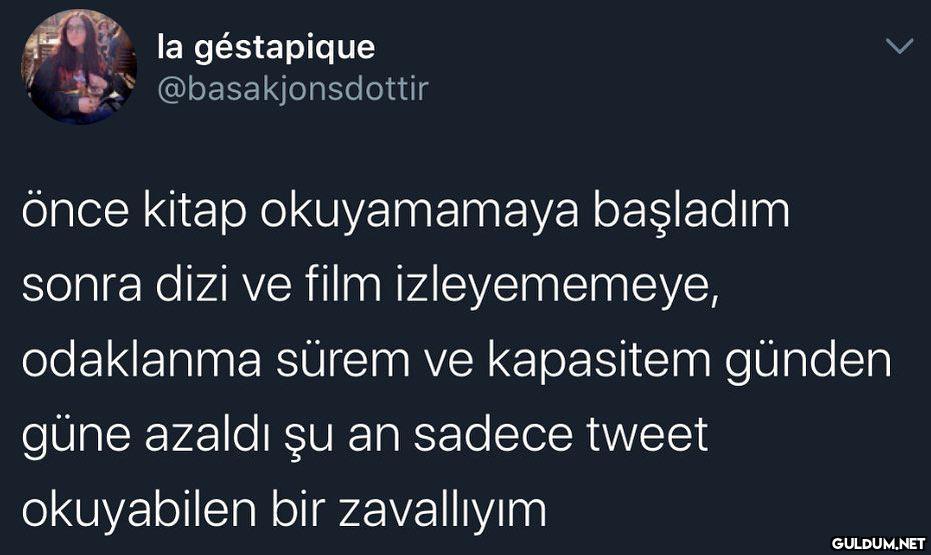Open the tweet options chevron menu
931x555 pixels.
(x=900, y=46)
